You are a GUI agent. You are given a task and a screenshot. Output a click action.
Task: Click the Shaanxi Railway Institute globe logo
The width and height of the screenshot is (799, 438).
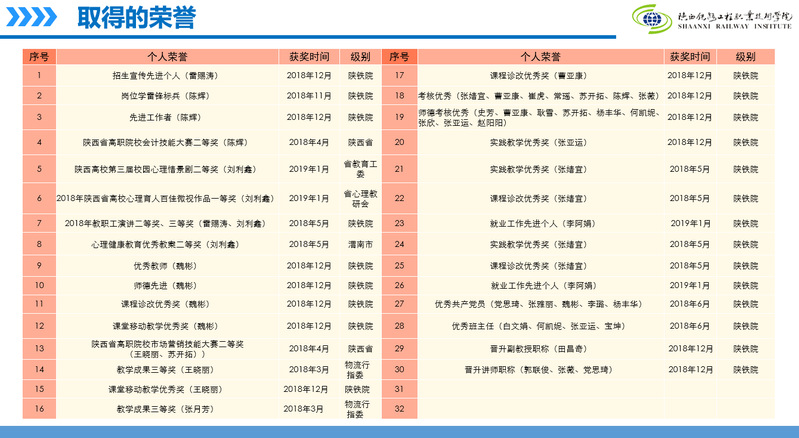652,17
